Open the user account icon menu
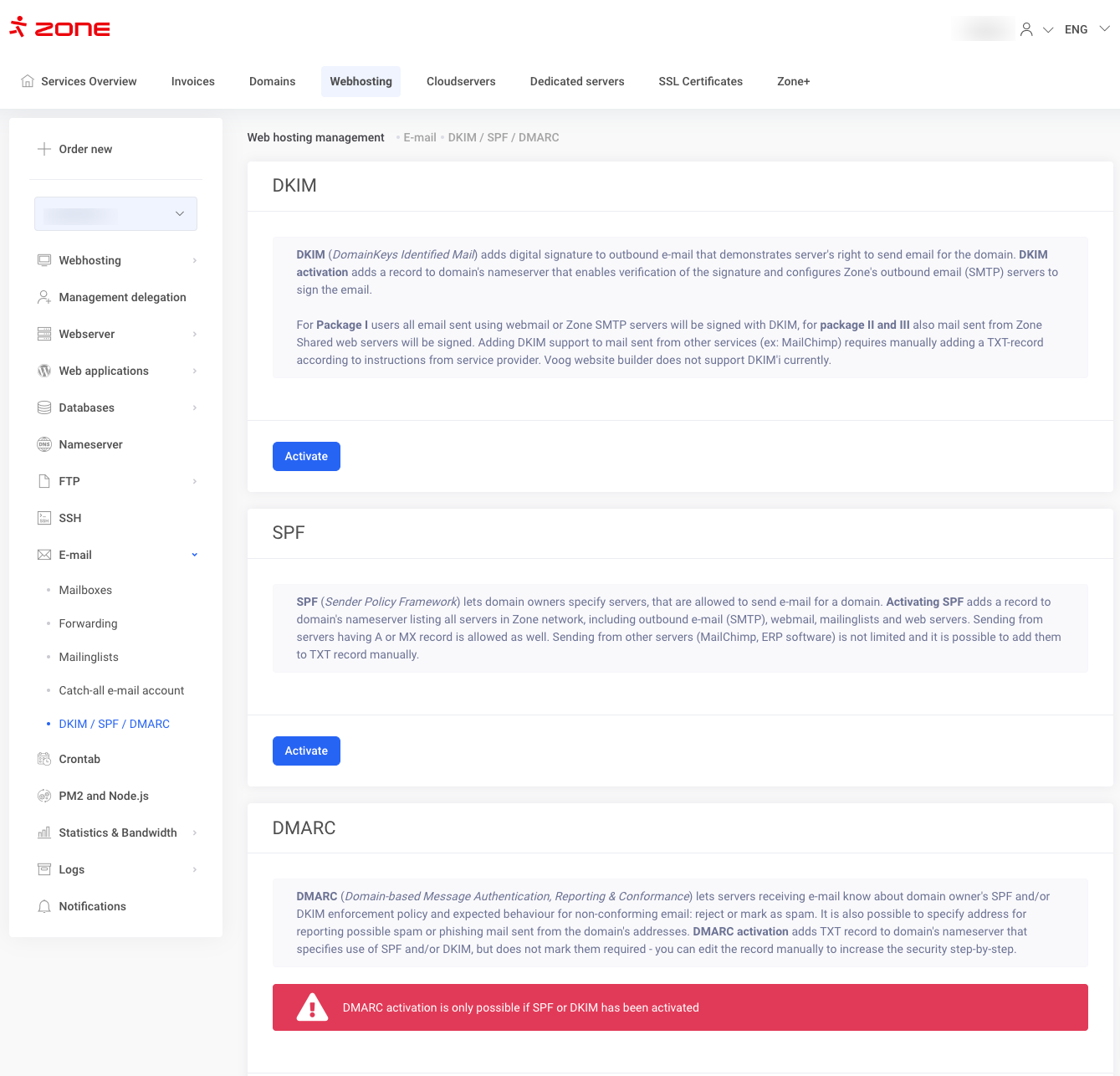The image size is (1120, 1076). tap(1026, 29)
